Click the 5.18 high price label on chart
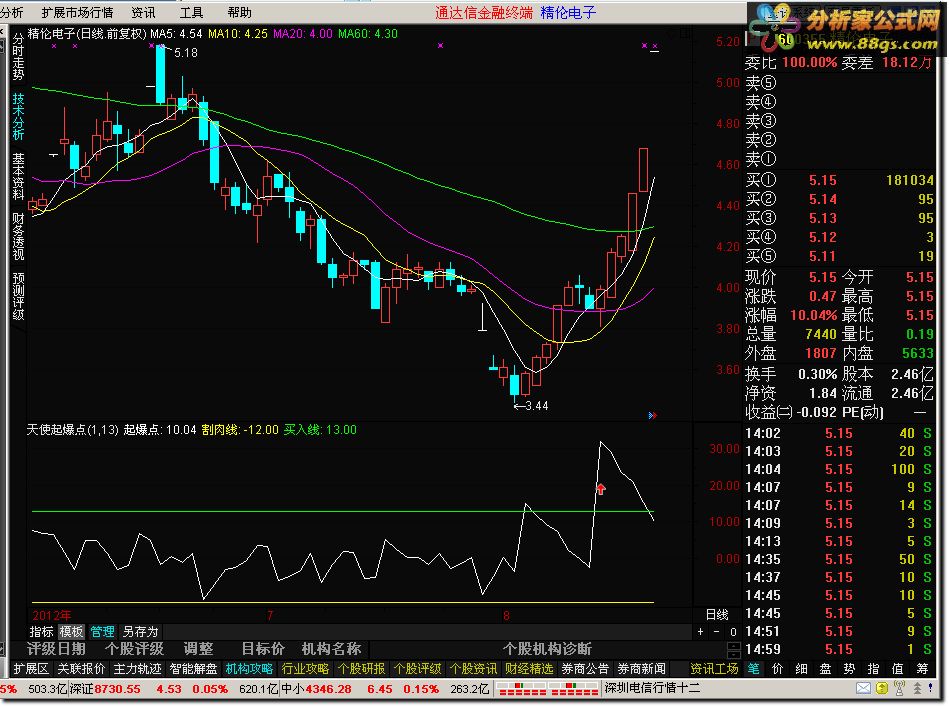The image size is (949, 706). coord(186,53)
